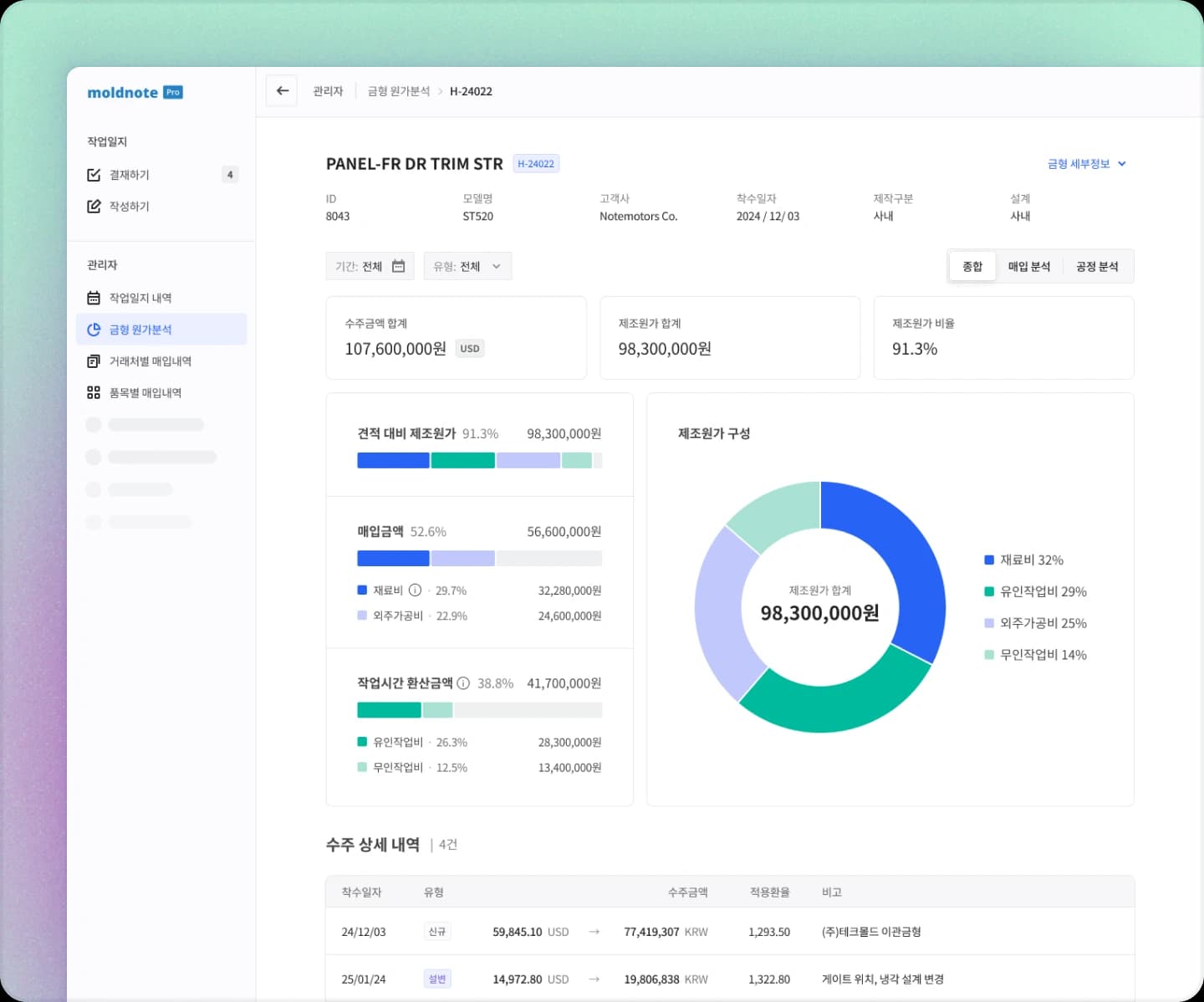
Task: Click the 제조원가 비율 91.3% value
Action: 915,349
